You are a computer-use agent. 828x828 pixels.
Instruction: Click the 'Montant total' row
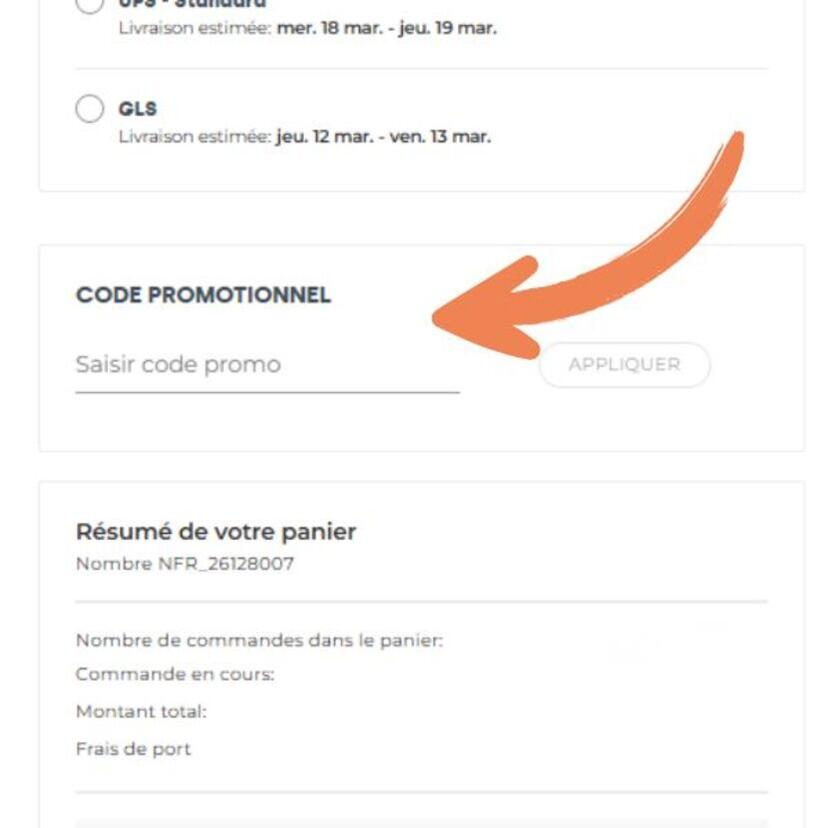click(141, 712)
